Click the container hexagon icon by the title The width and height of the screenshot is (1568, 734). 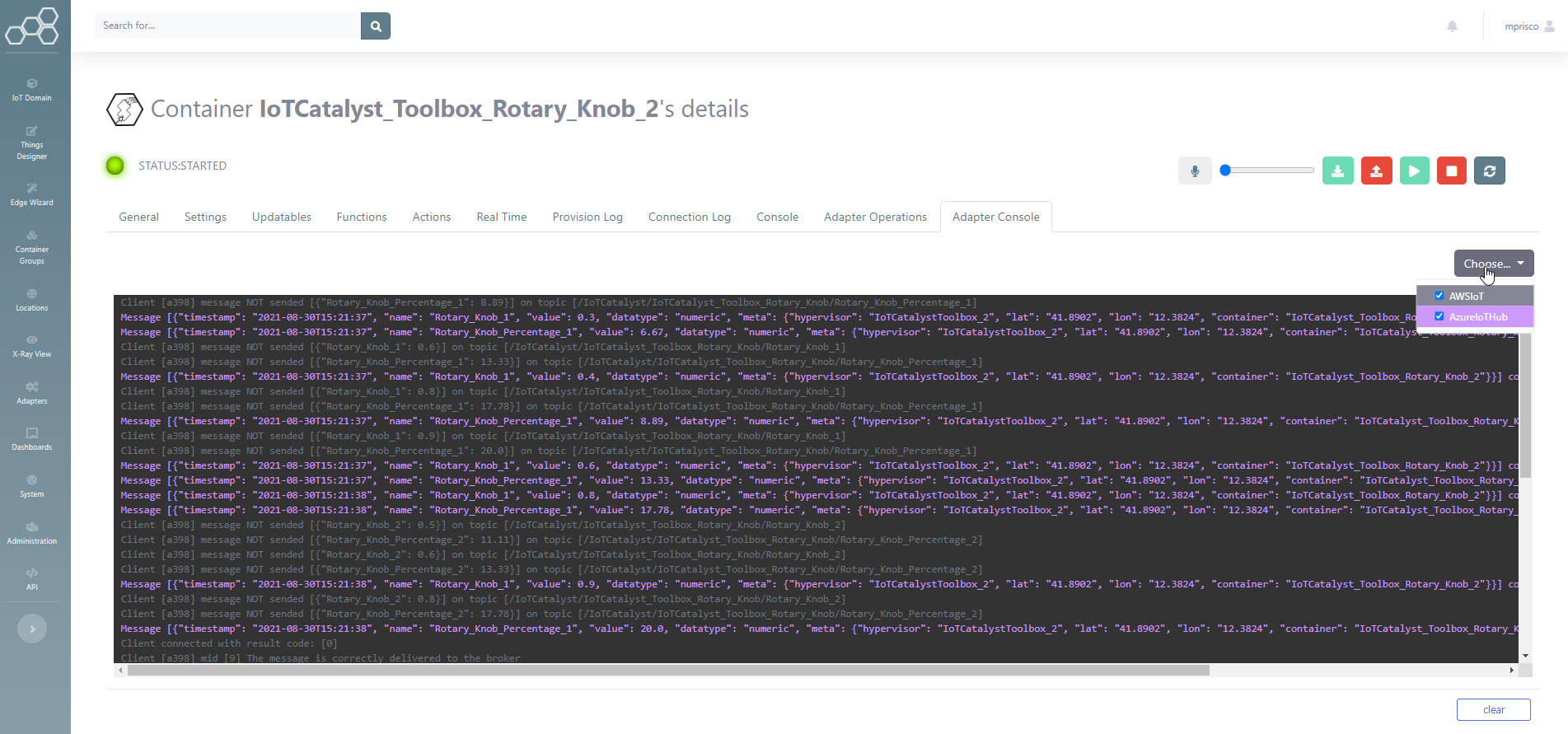pos(124,109)
